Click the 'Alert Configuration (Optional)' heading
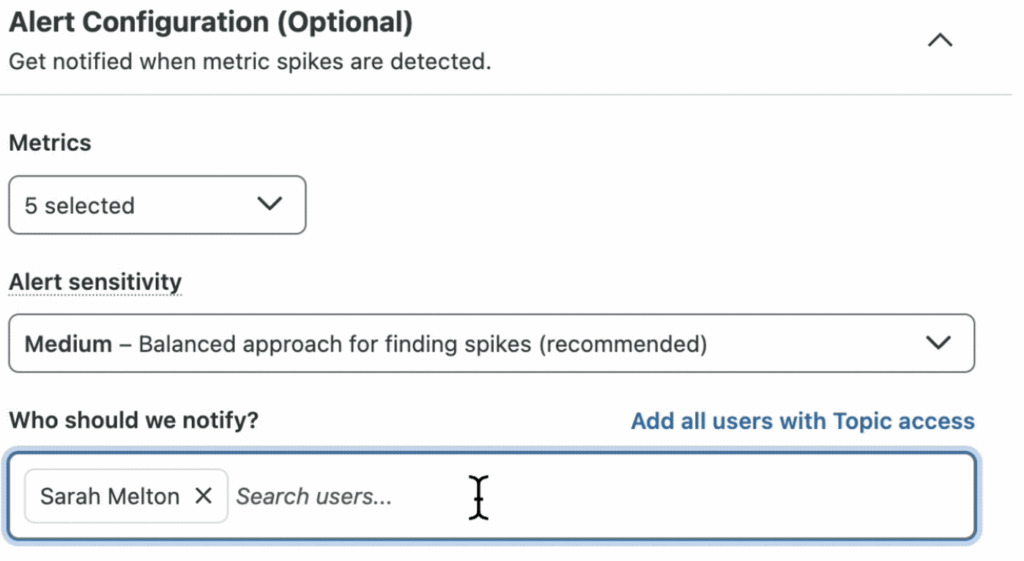The height and width of the screenshot is (561, 1024). click(x=210, y=22)
